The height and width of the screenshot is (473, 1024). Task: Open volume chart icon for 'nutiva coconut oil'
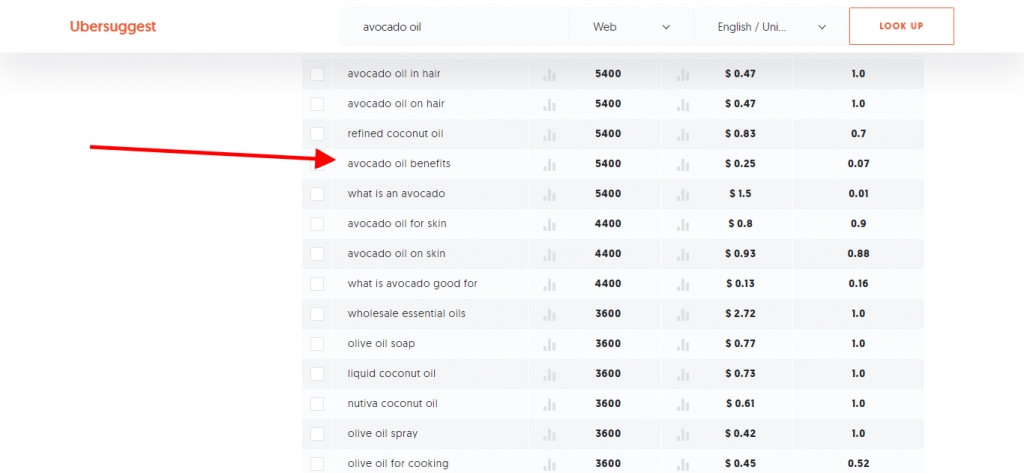pos(549,404)
